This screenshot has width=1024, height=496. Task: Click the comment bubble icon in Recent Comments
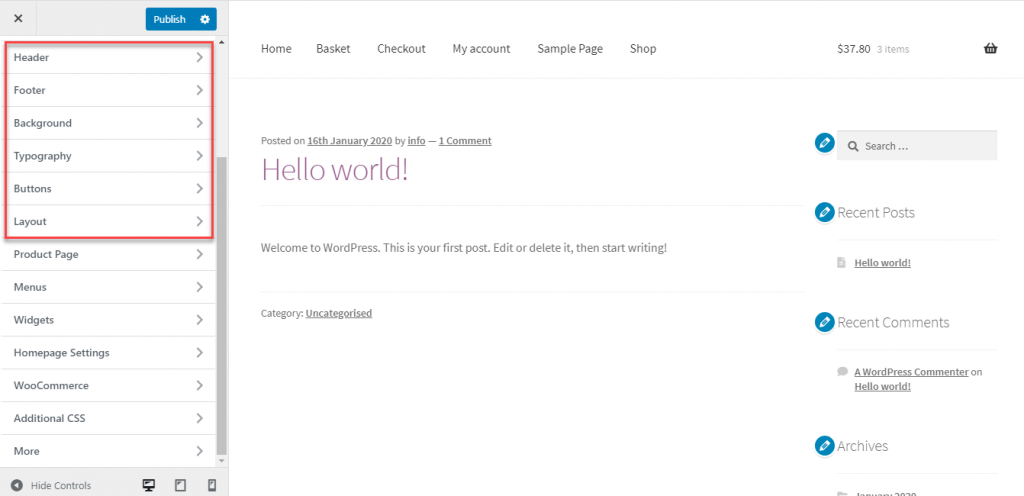click(842, 371)
